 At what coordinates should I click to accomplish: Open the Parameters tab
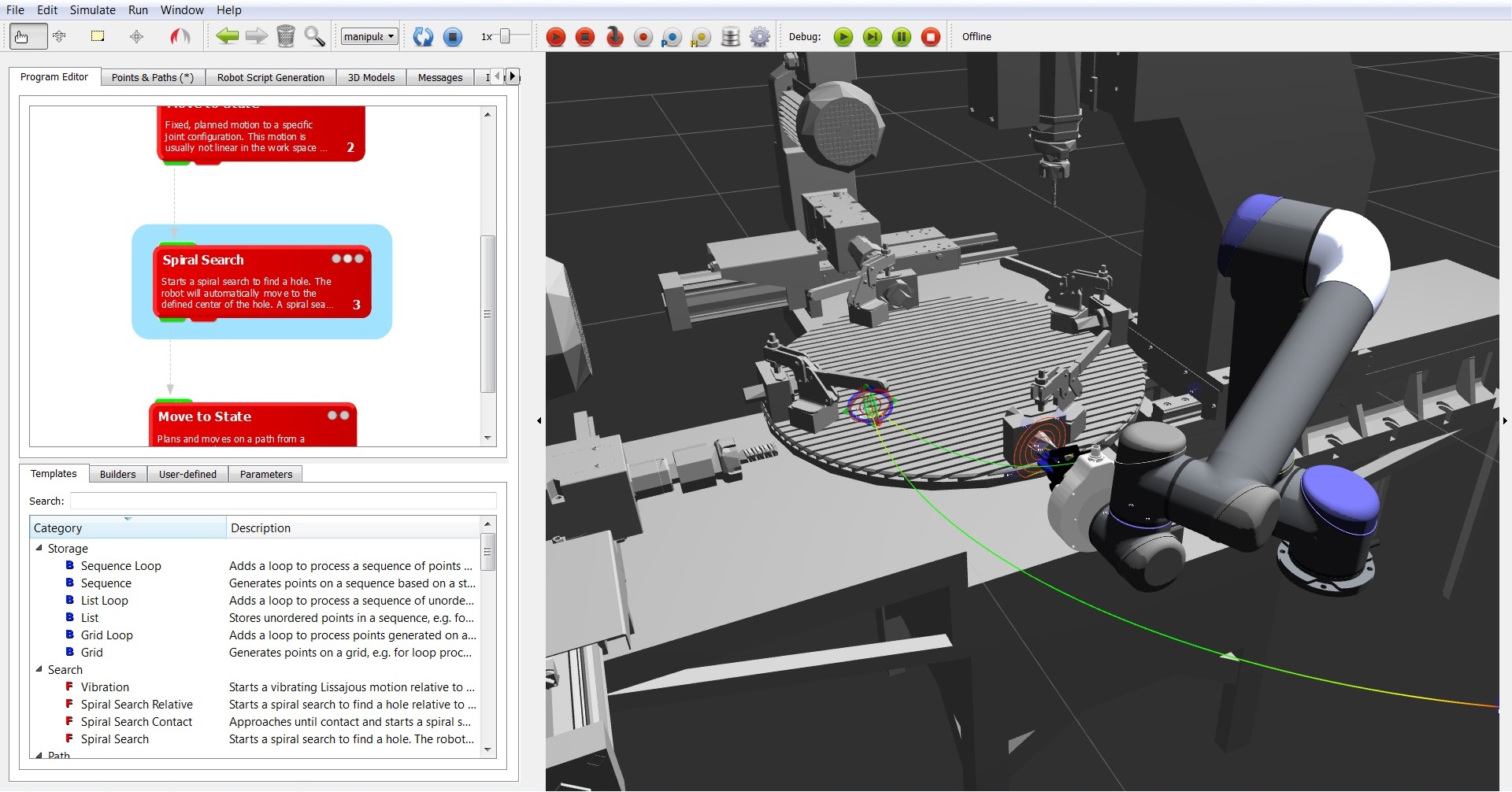point(266,474)
